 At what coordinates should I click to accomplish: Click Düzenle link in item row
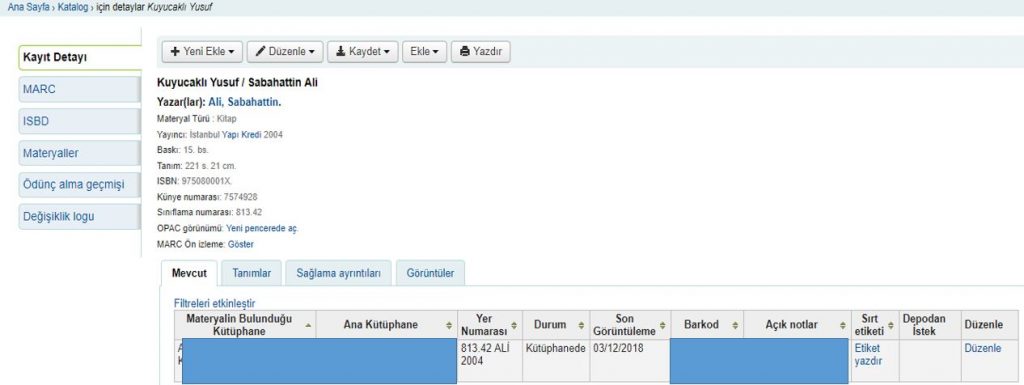coord(982,348)
